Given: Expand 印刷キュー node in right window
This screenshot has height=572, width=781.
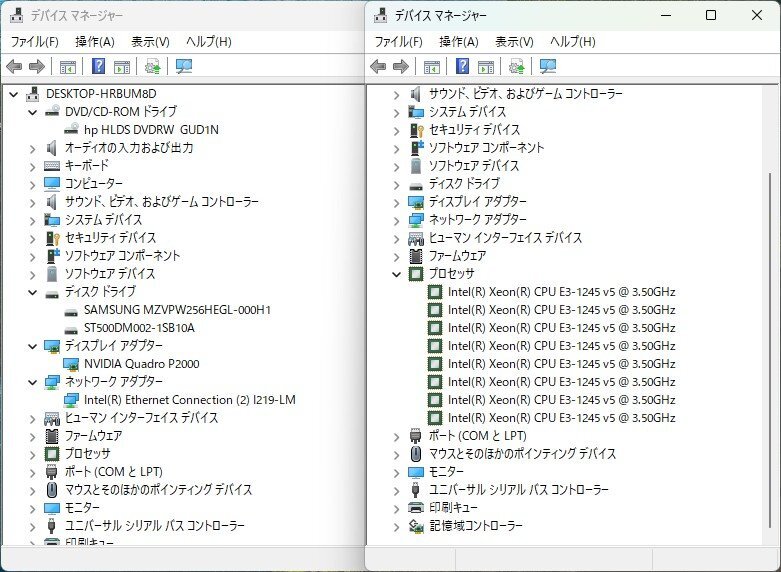Looking at the screenshot, I should (397, 509).
